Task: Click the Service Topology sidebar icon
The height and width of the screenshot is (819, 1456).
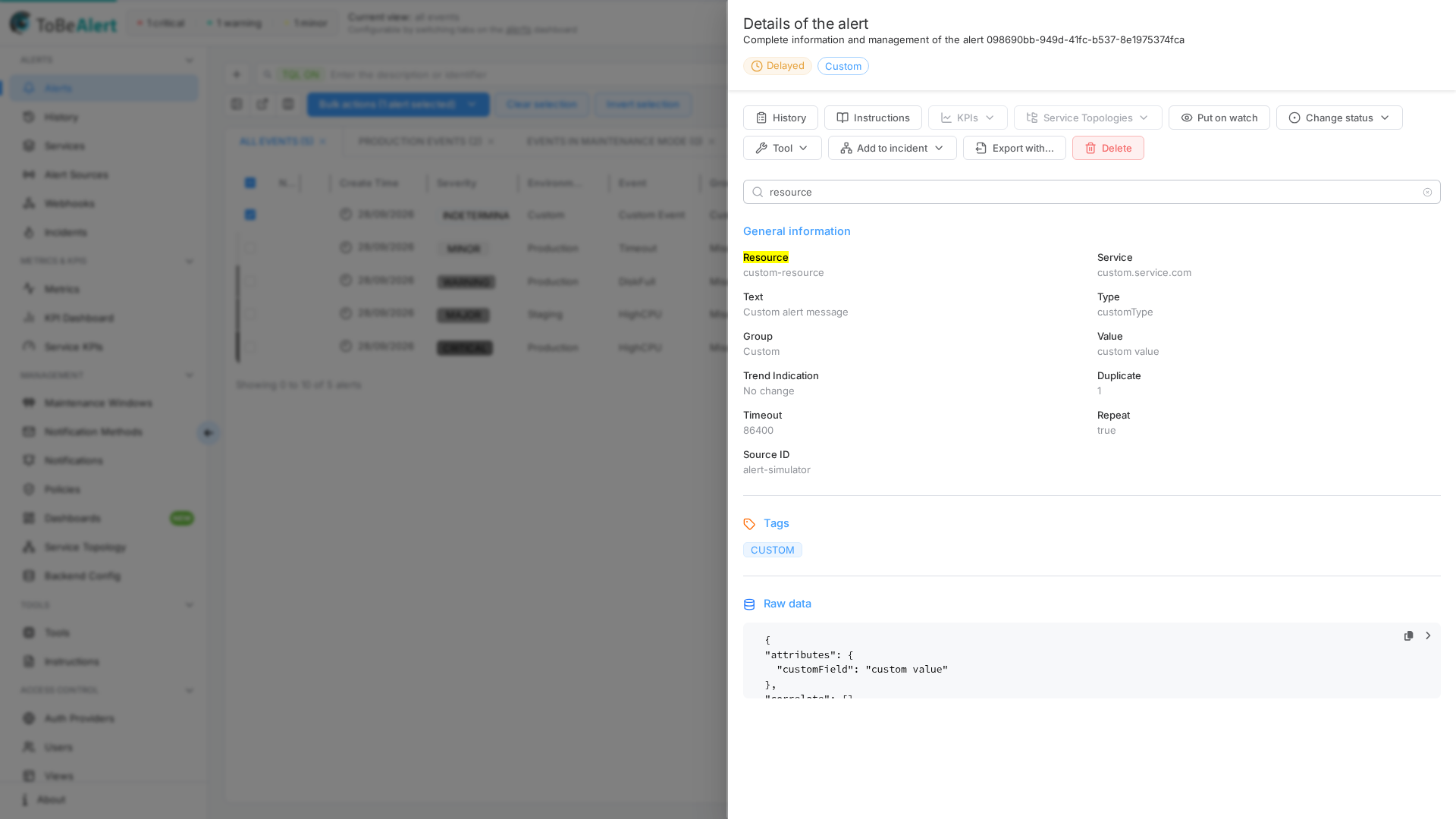Action: (29, 547)
